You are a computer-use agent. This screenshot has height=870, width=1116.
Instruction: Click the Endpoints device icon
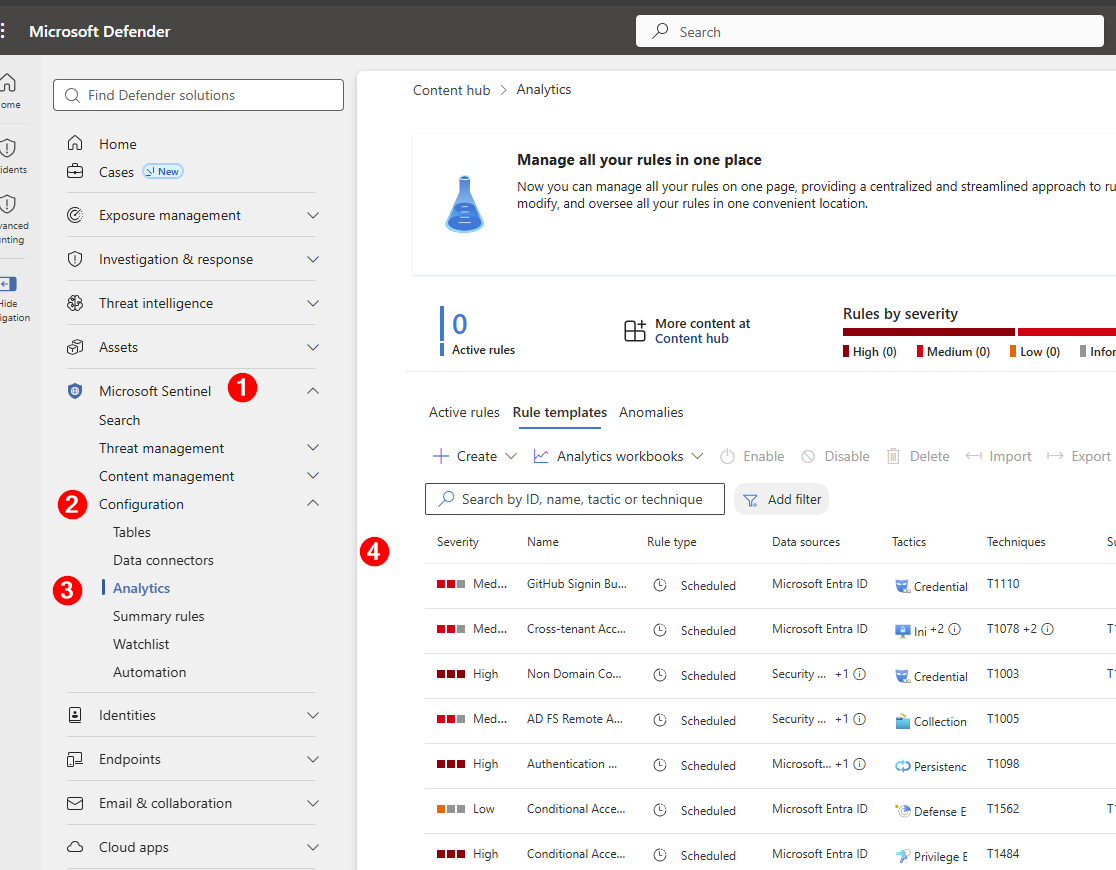click(75, 759)
